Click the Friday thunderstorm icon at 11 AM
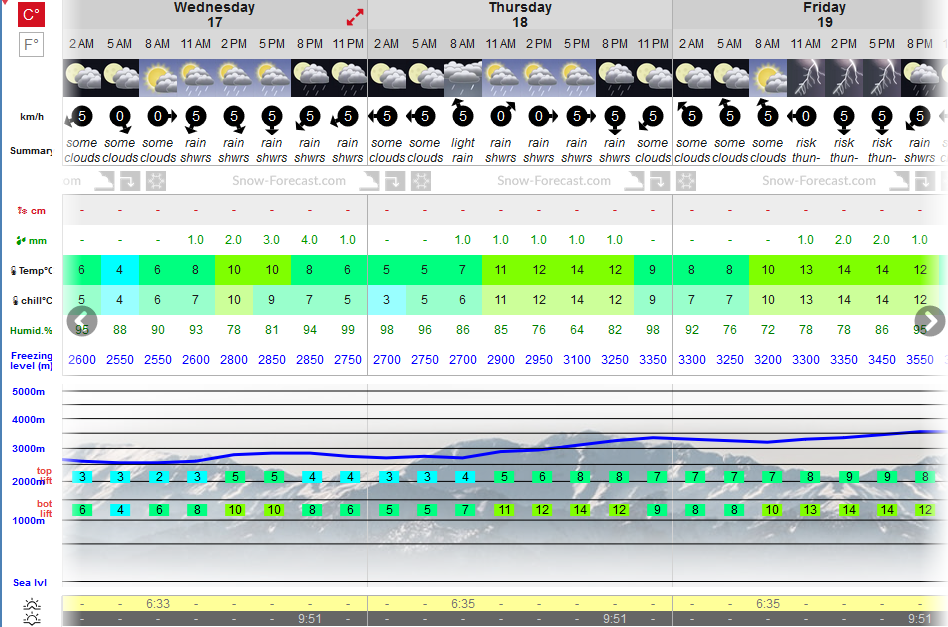 [x=805, y=78]
